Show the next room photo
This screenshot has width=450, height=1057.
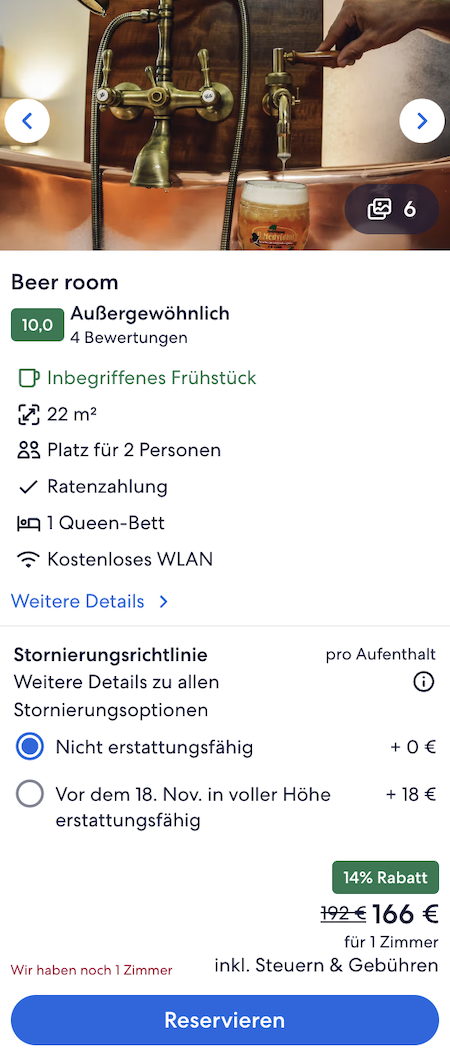422,121
